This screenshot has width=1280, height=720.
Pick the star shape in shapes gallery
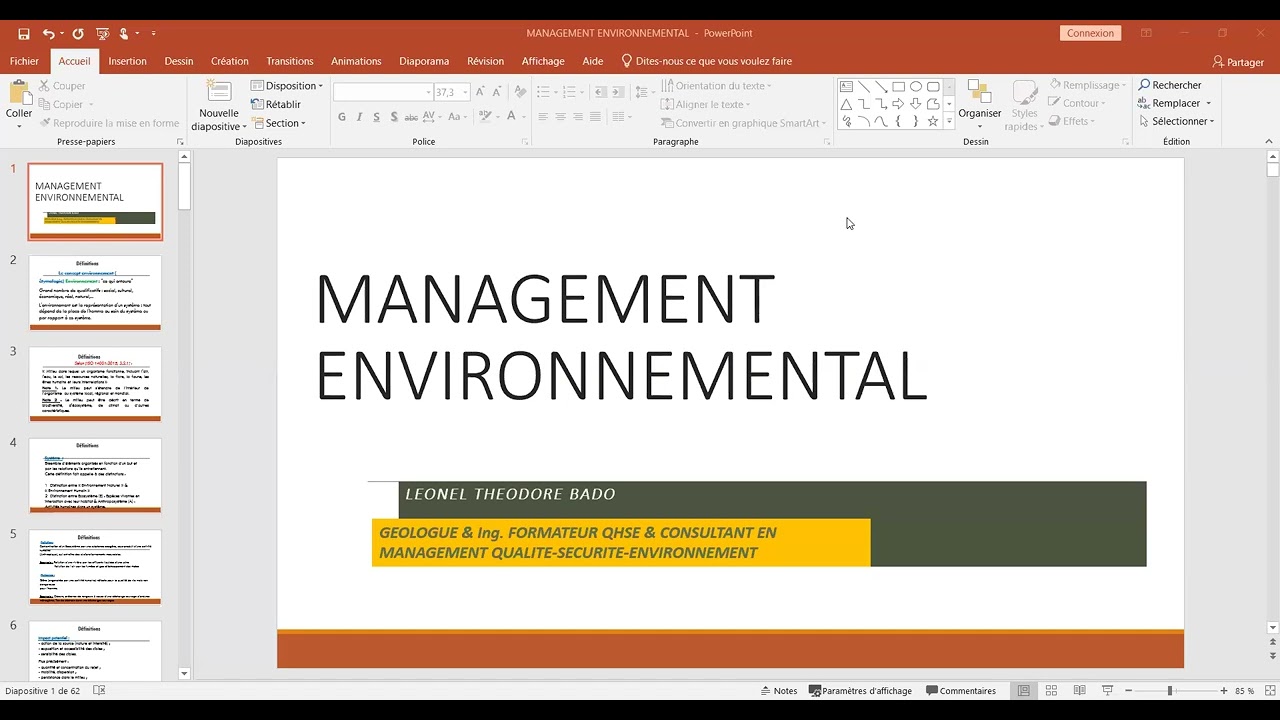(933, 121)
